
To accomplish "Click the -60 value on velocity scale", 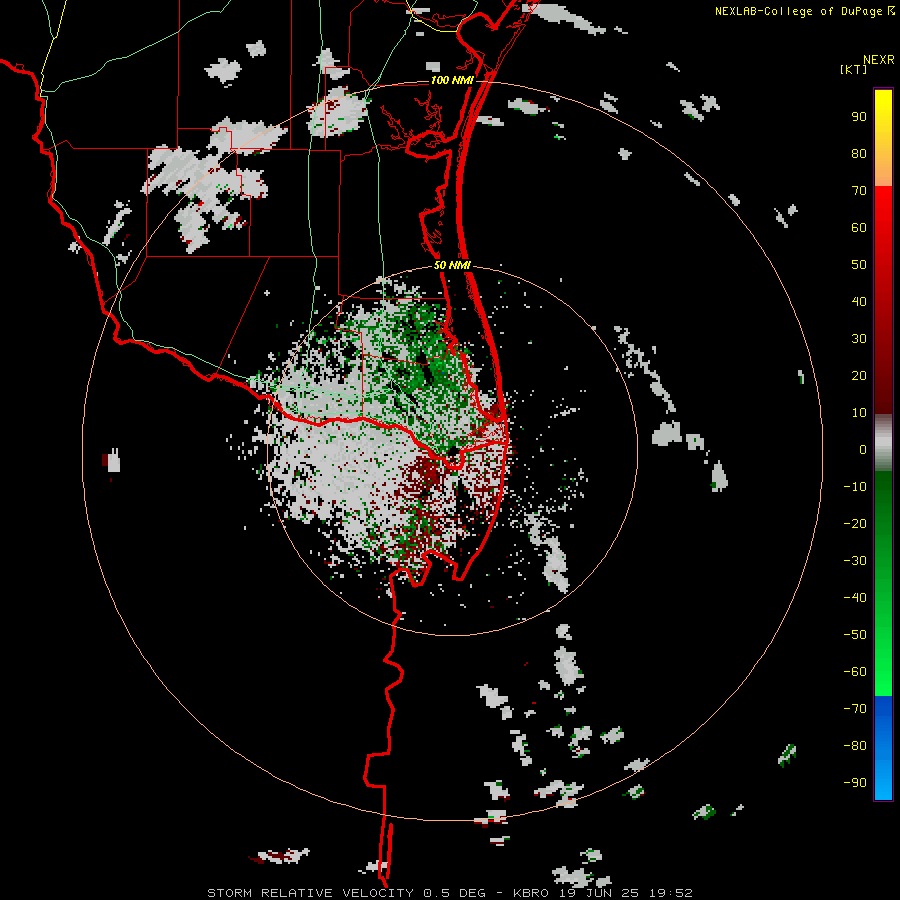I will tap(855, 672).
